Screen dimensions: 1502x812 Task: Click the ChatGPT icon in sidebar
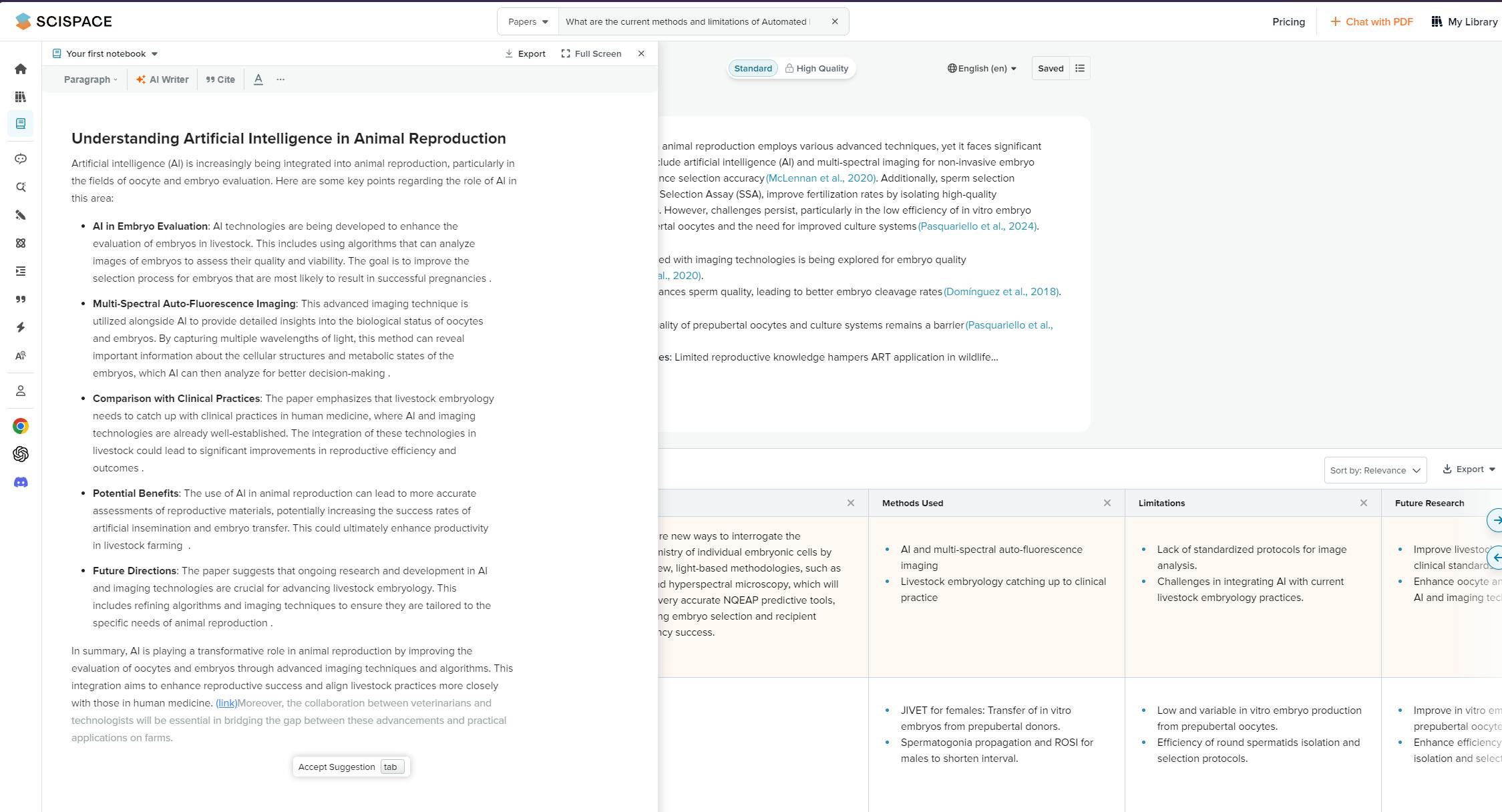[21, 454]
